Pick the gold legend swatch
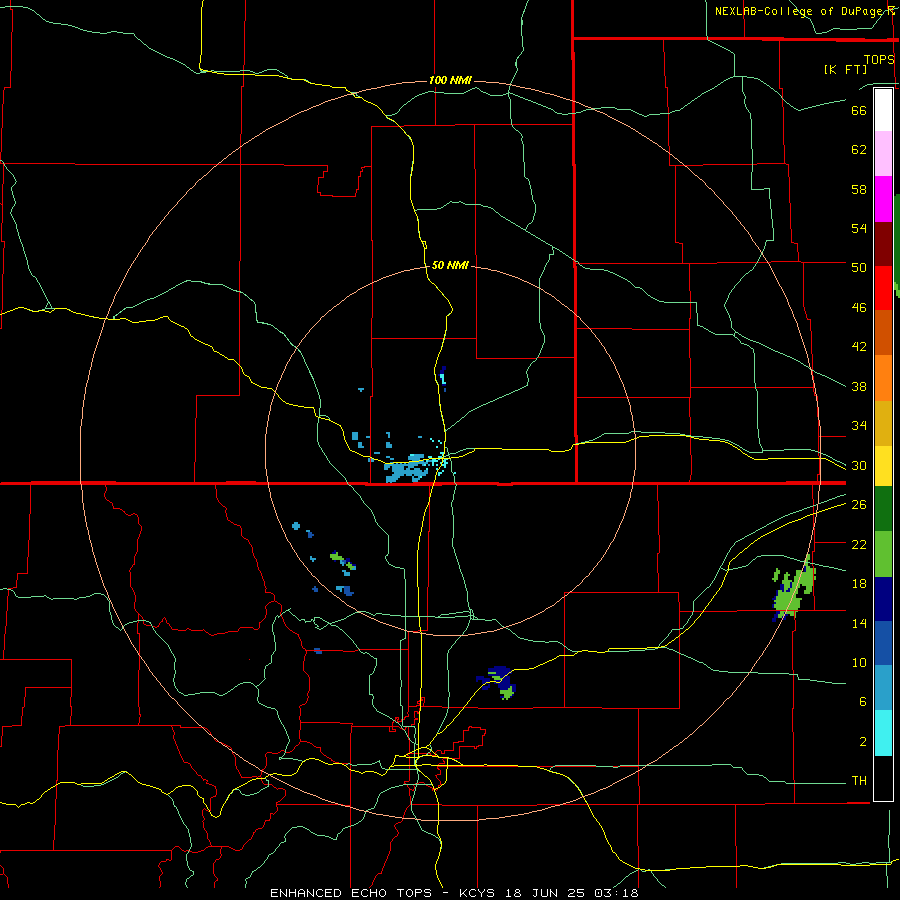The image size is (900, 900). point(883,422)
